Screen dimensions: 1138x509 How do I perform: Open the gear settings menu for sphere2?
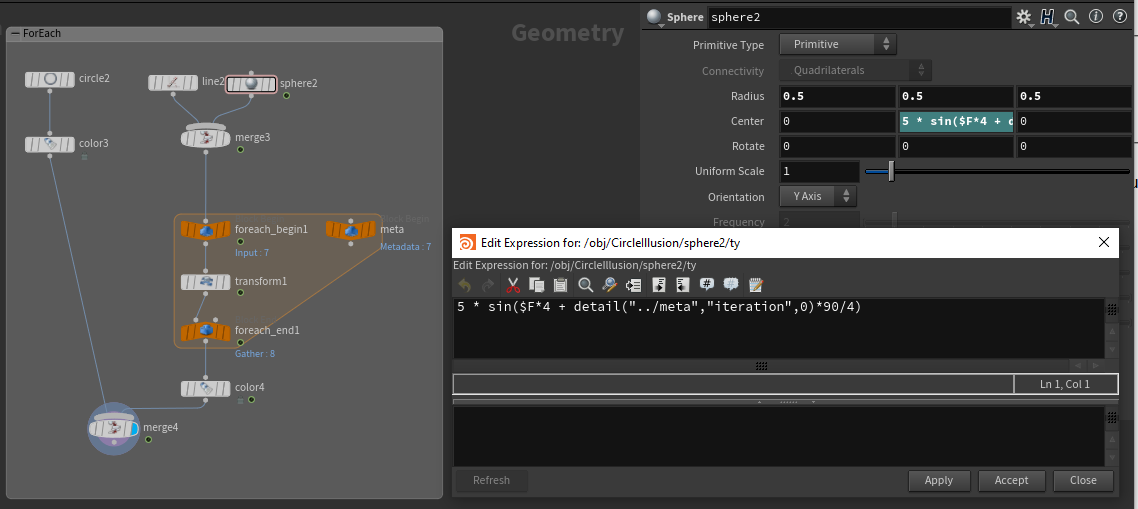[1024, 17]
